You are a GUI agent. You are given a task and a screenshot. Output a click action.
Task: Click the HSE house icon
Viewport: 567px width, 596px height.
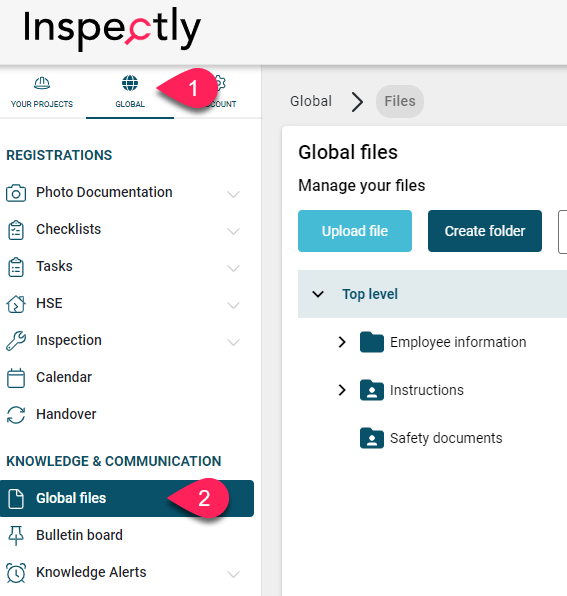tap(16, 304)
